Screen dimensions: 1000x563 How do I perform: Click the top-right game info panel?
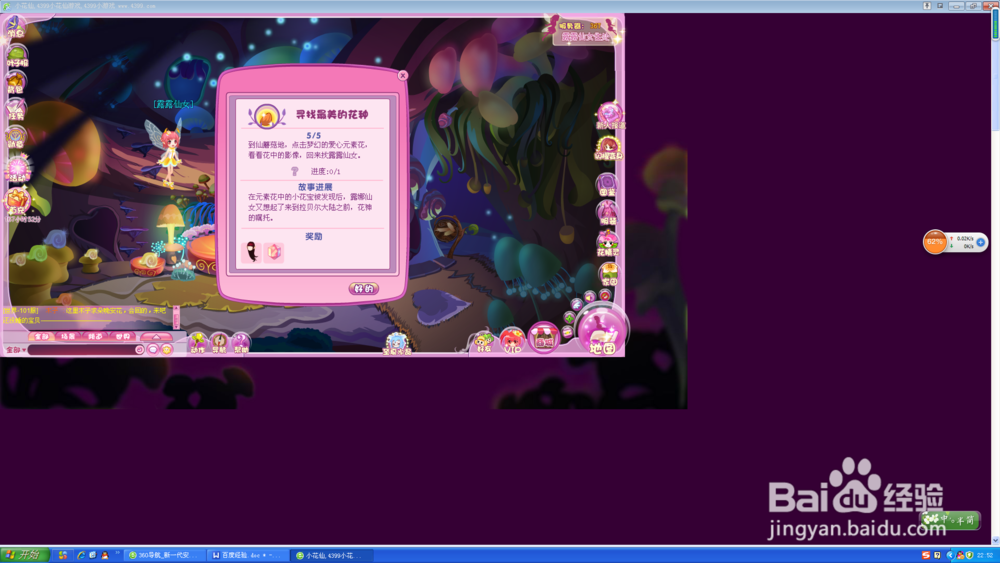click(584, 31)
